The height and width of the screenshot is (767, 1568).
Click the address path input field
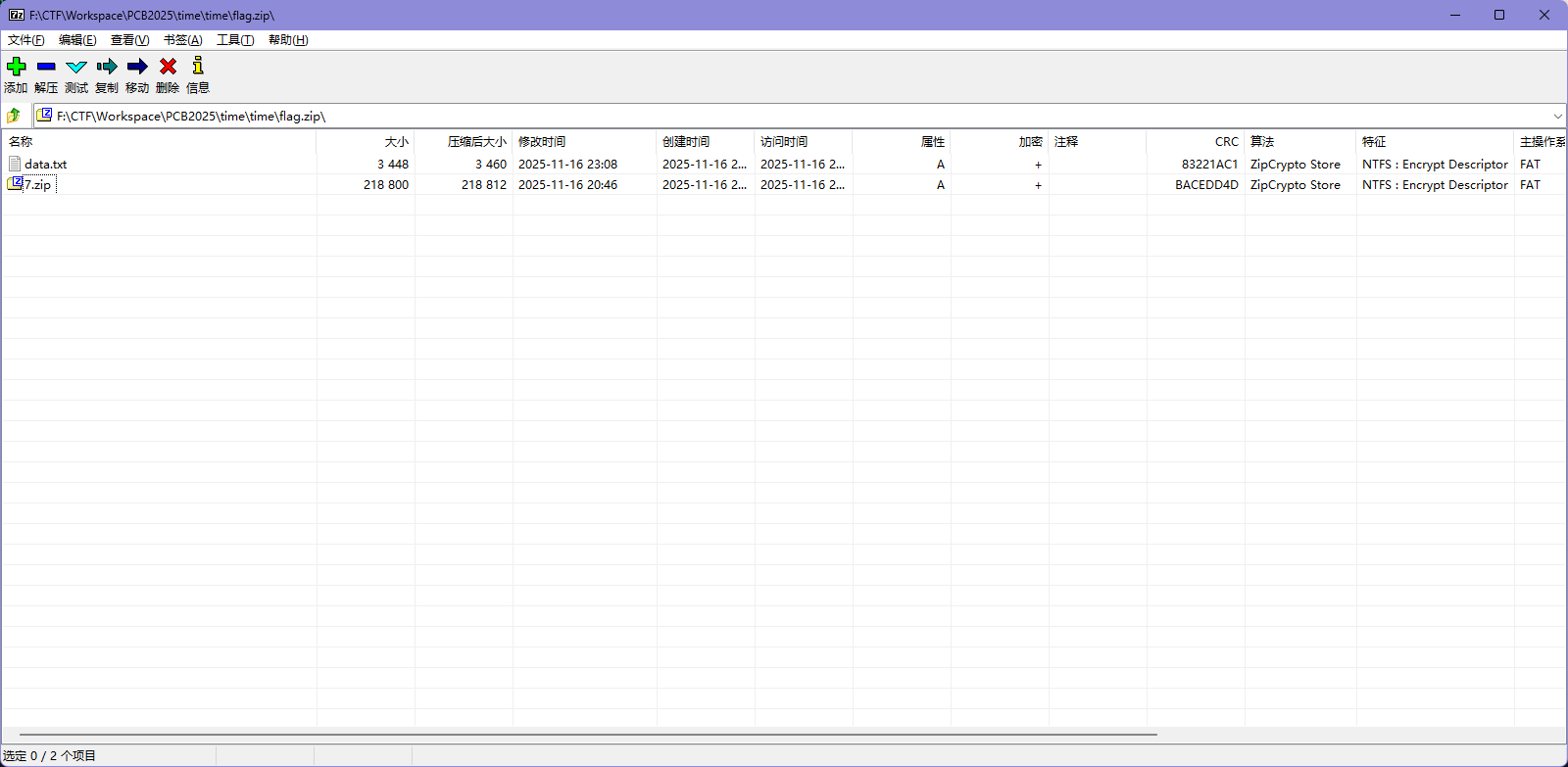click(784, 116)
